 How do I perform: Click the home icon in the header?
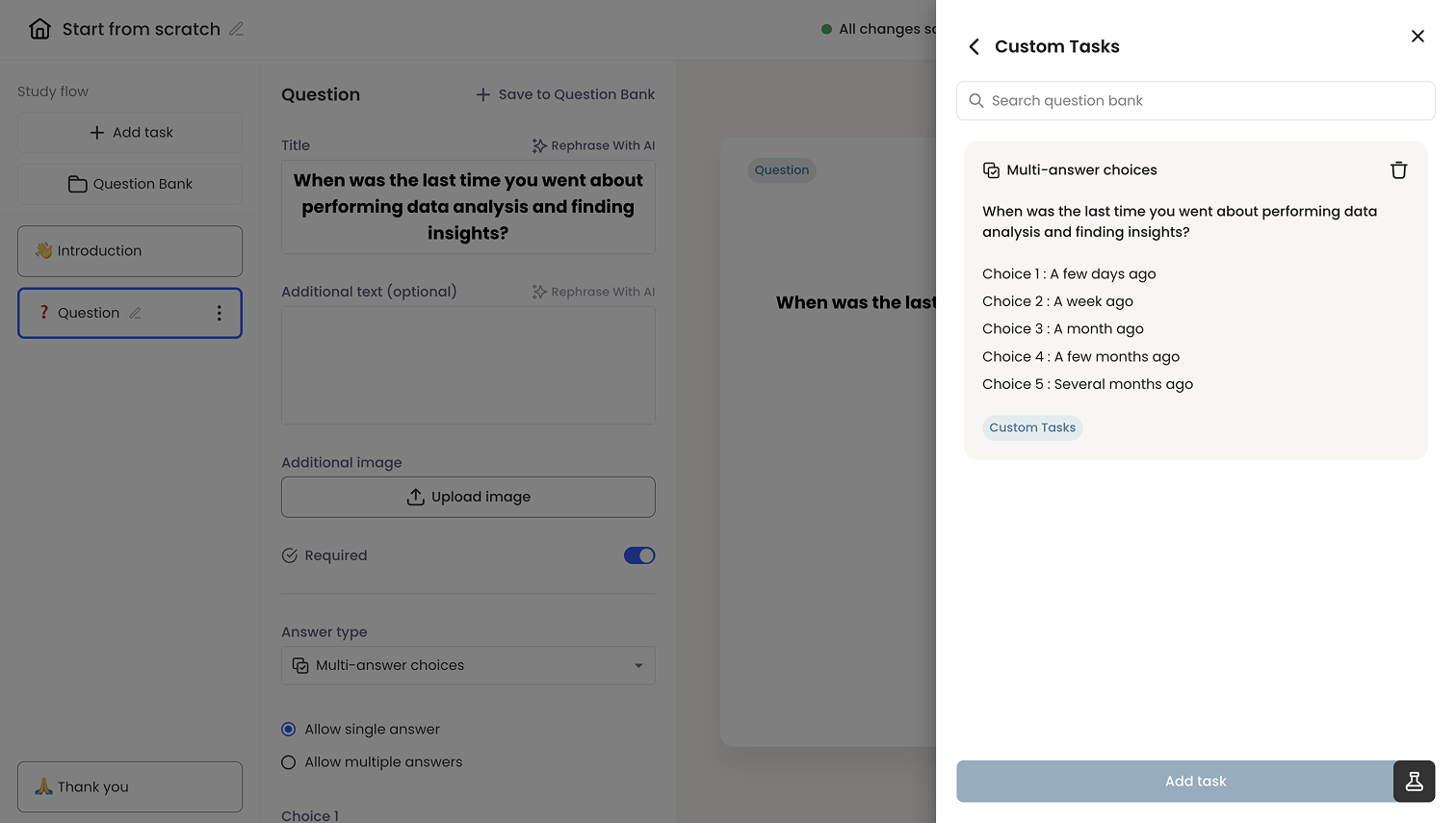tap(39, 29)
